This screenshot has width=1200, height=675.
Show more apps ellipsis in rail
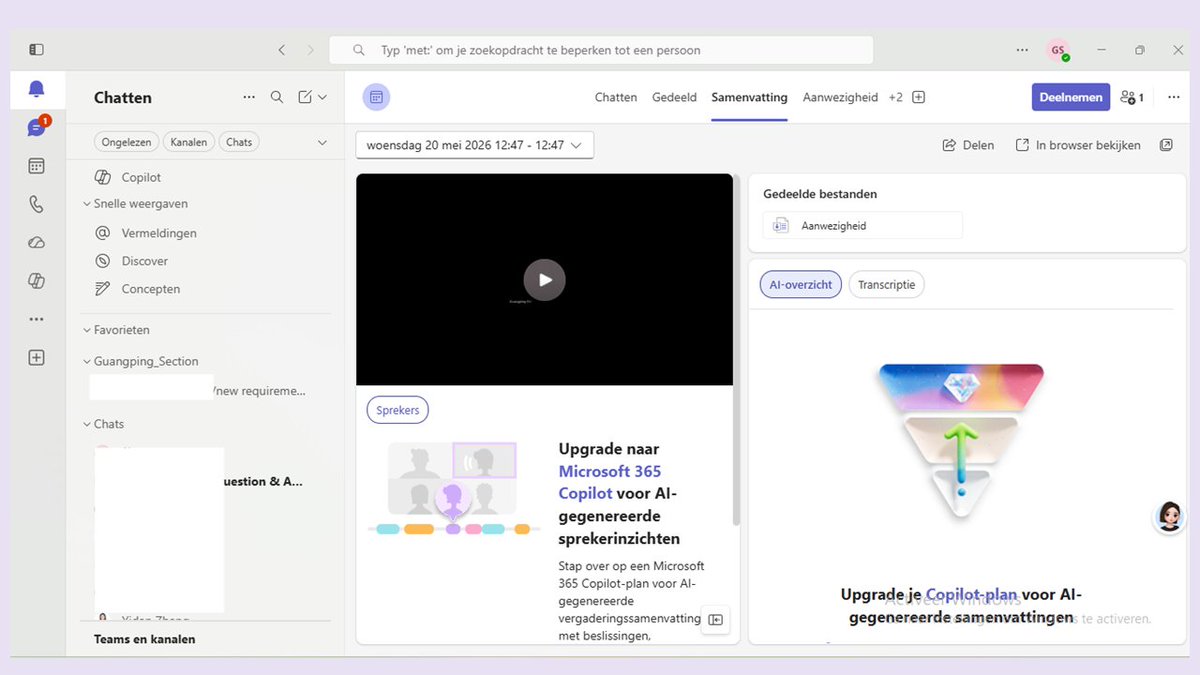tap(36, 319)
